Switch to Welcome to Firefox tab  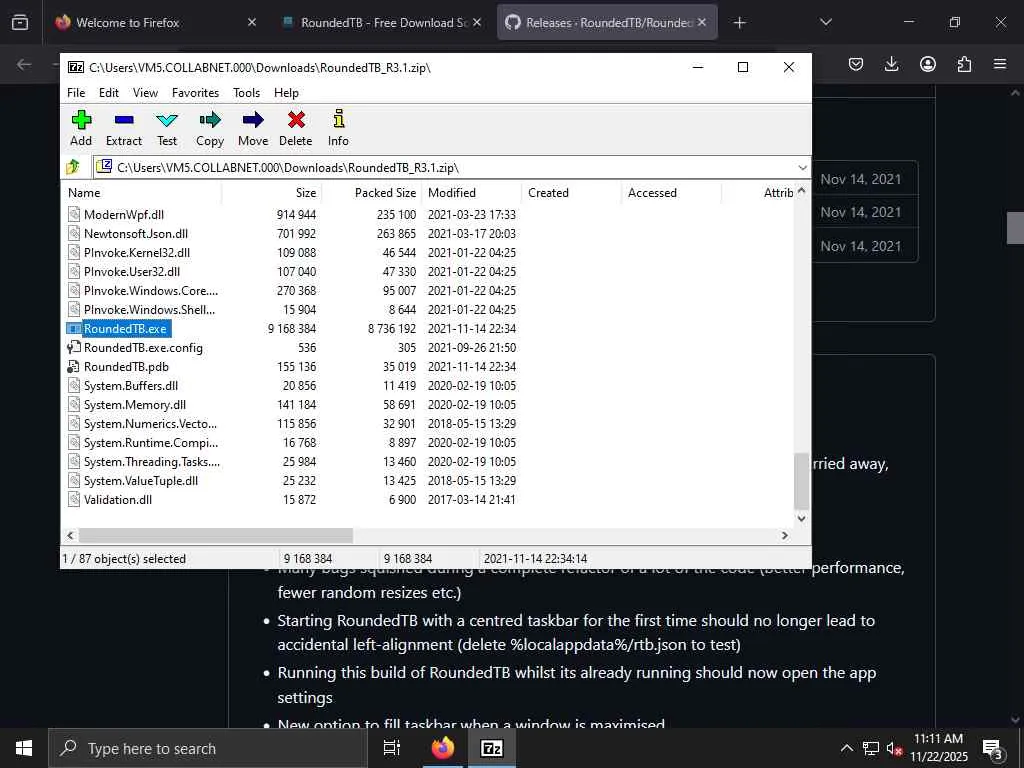click(154, 23)
